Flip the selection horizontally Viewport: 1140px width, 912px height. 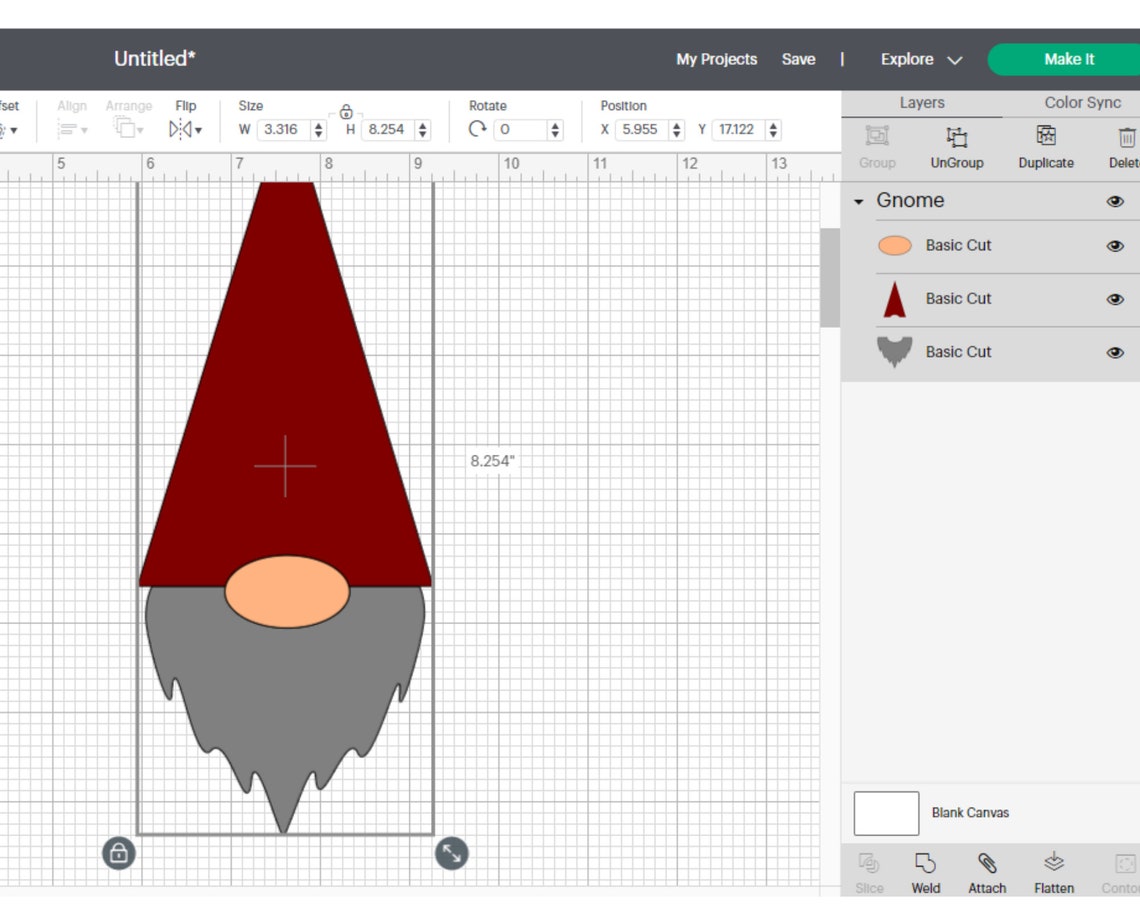coord(178,129)
